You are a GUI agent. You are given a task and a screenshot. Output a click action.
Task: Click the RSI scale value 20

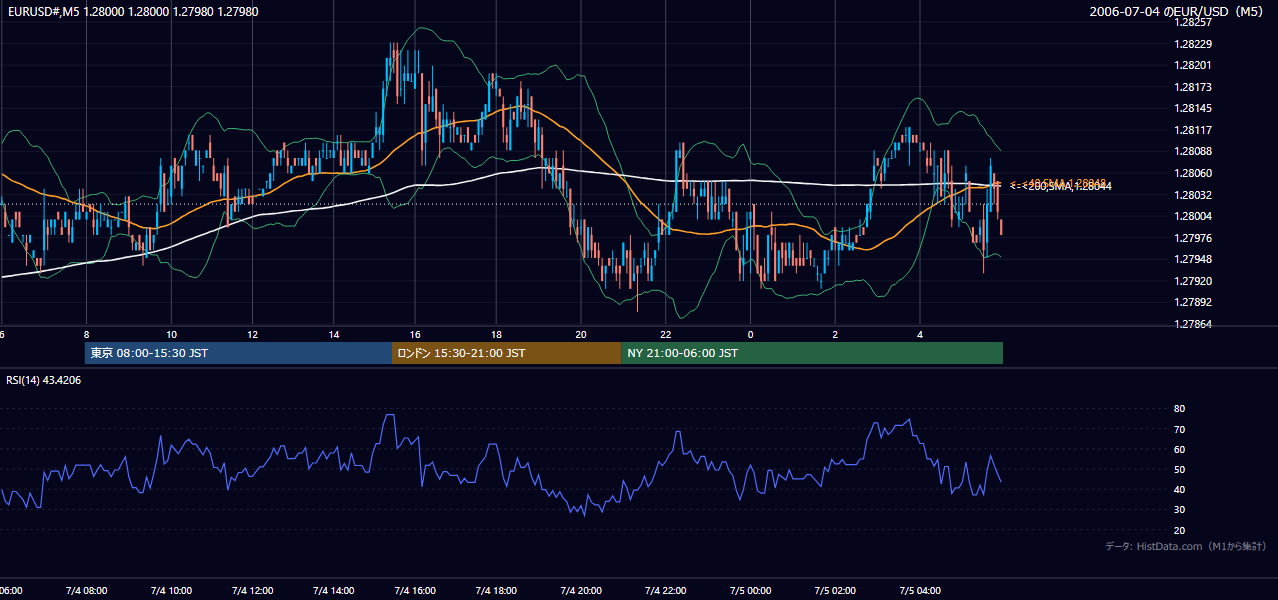click(1180, 530)
